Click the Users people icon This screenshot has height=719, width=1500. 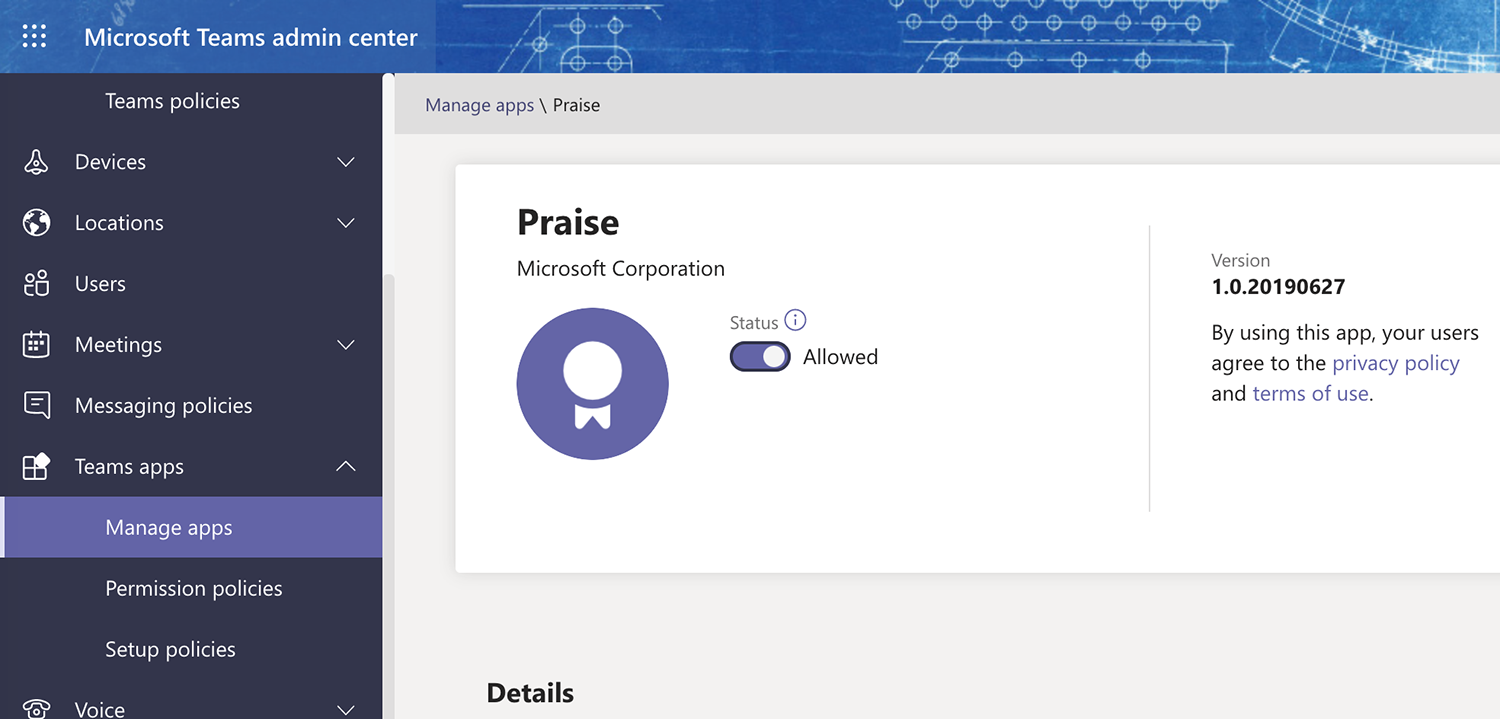pos(36,284)
